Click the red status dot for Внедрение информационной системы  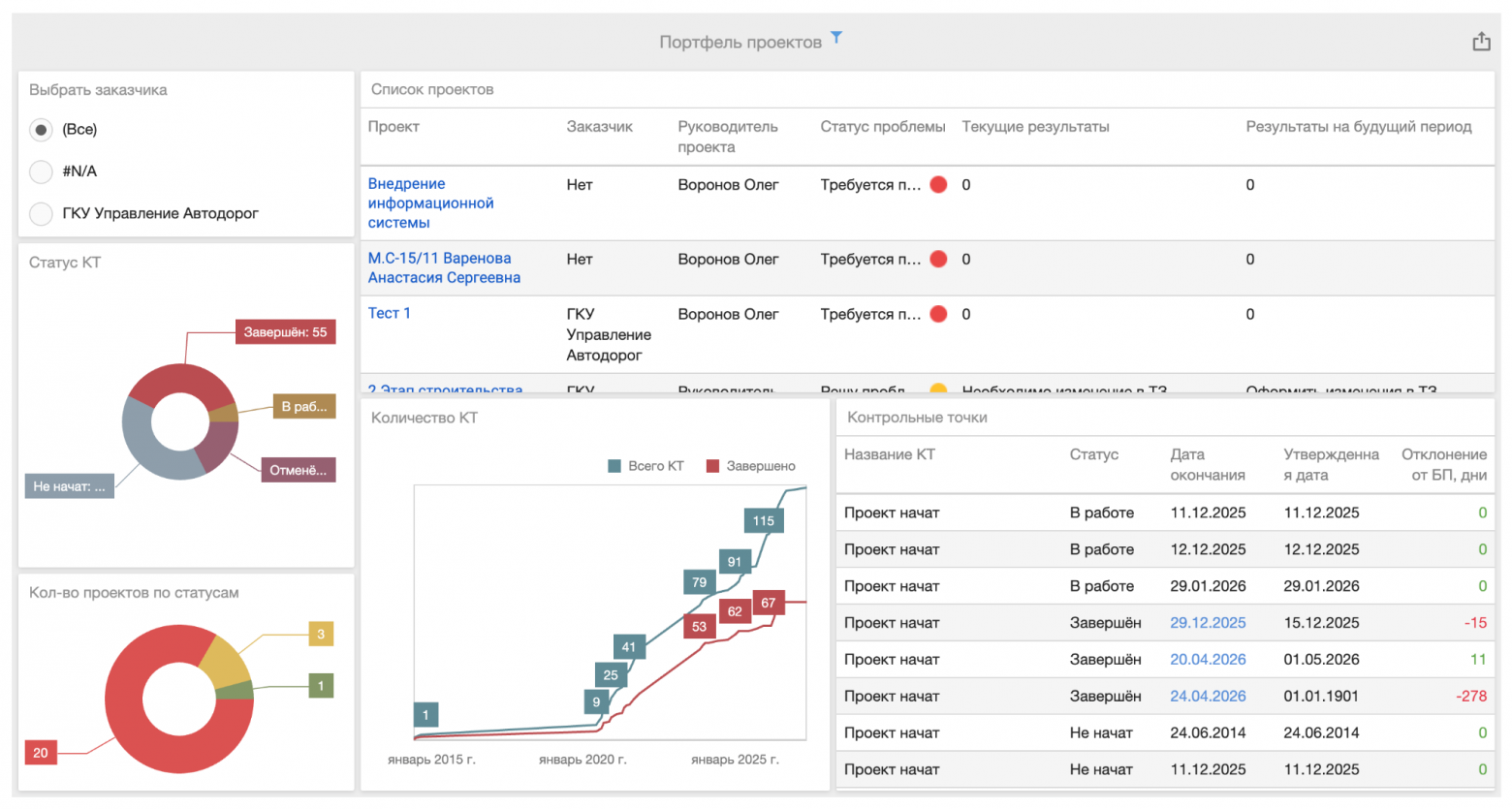[938, 184]
